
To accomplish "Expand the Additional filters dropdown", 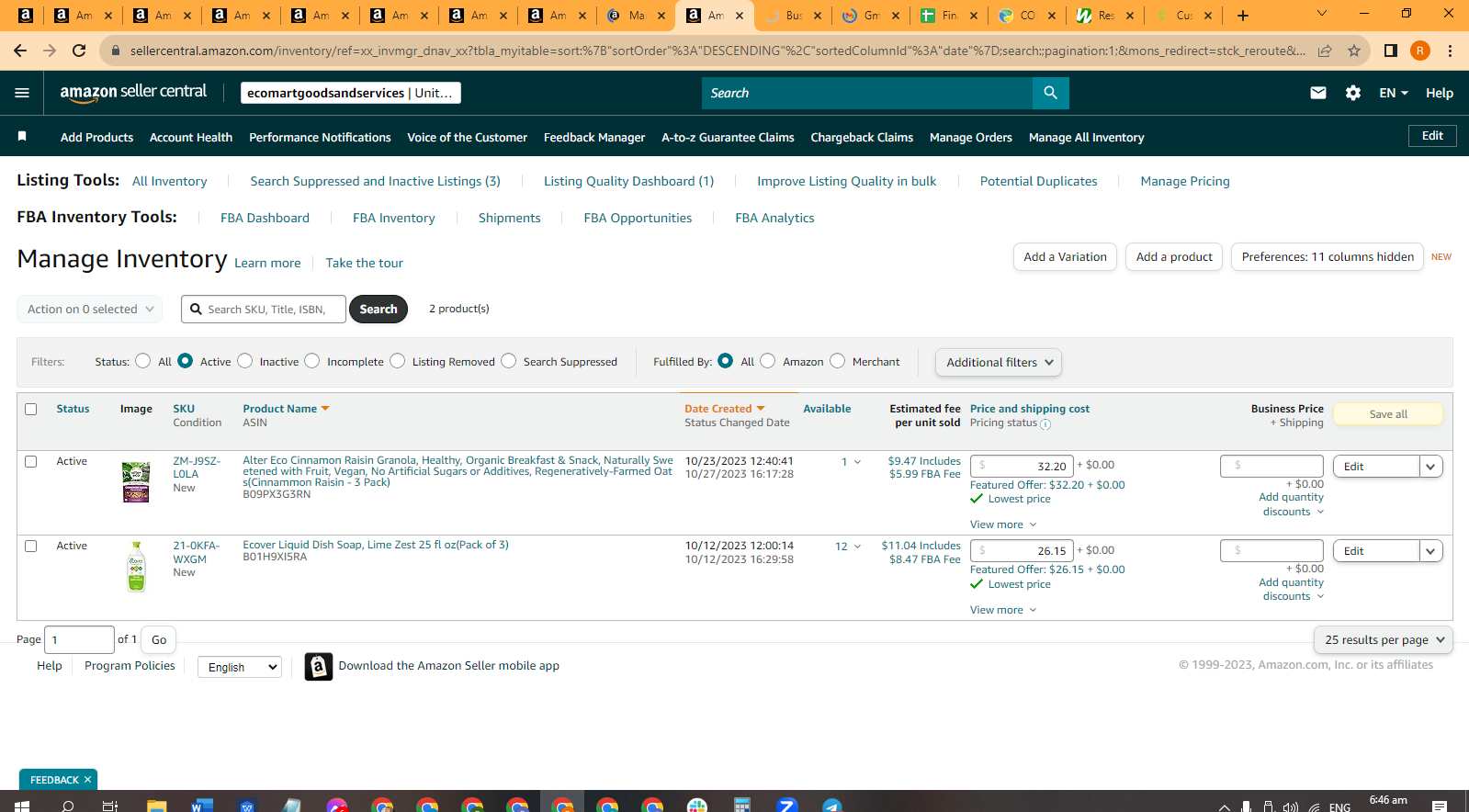I will 999,362.
